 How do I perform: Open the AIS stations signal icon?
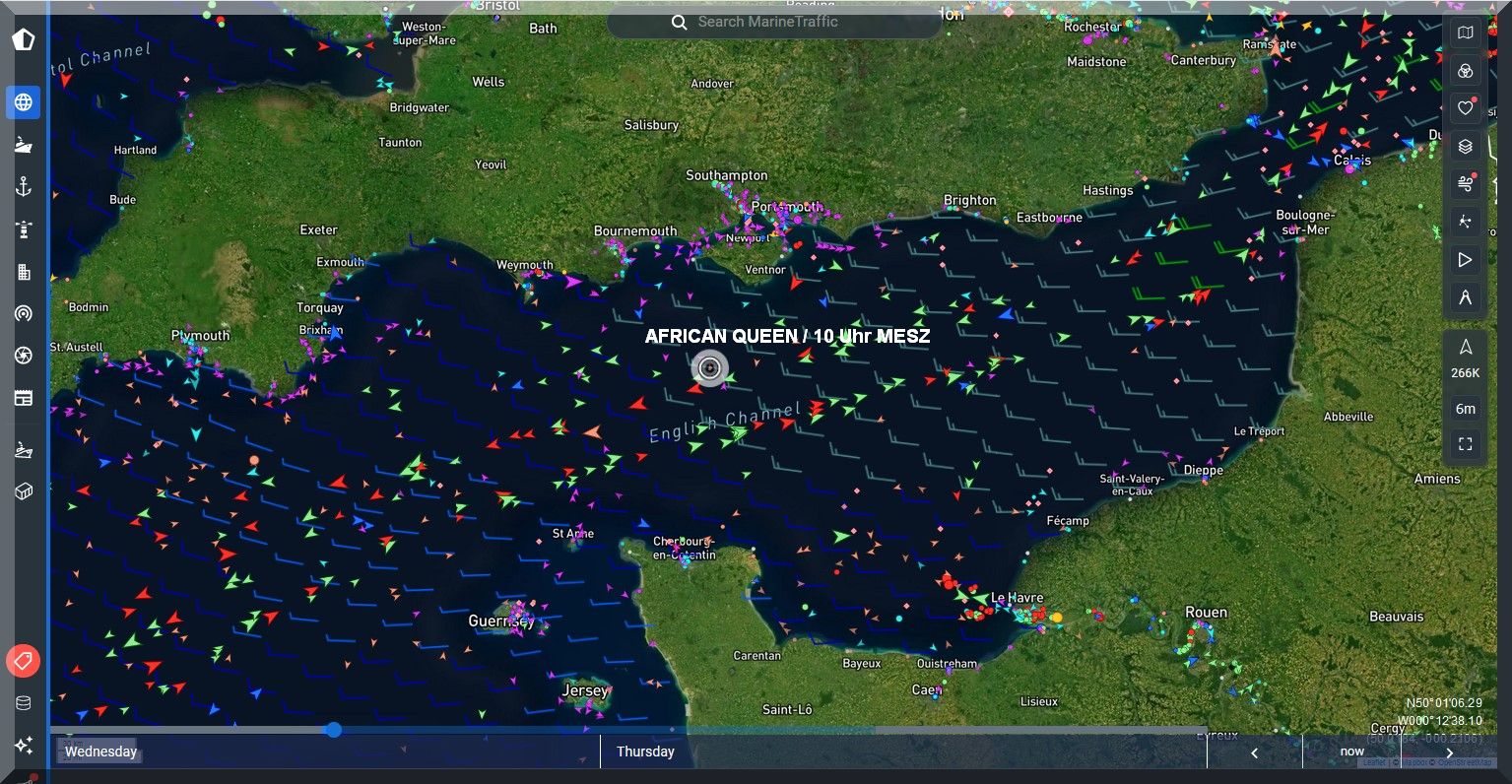(24, 314)
